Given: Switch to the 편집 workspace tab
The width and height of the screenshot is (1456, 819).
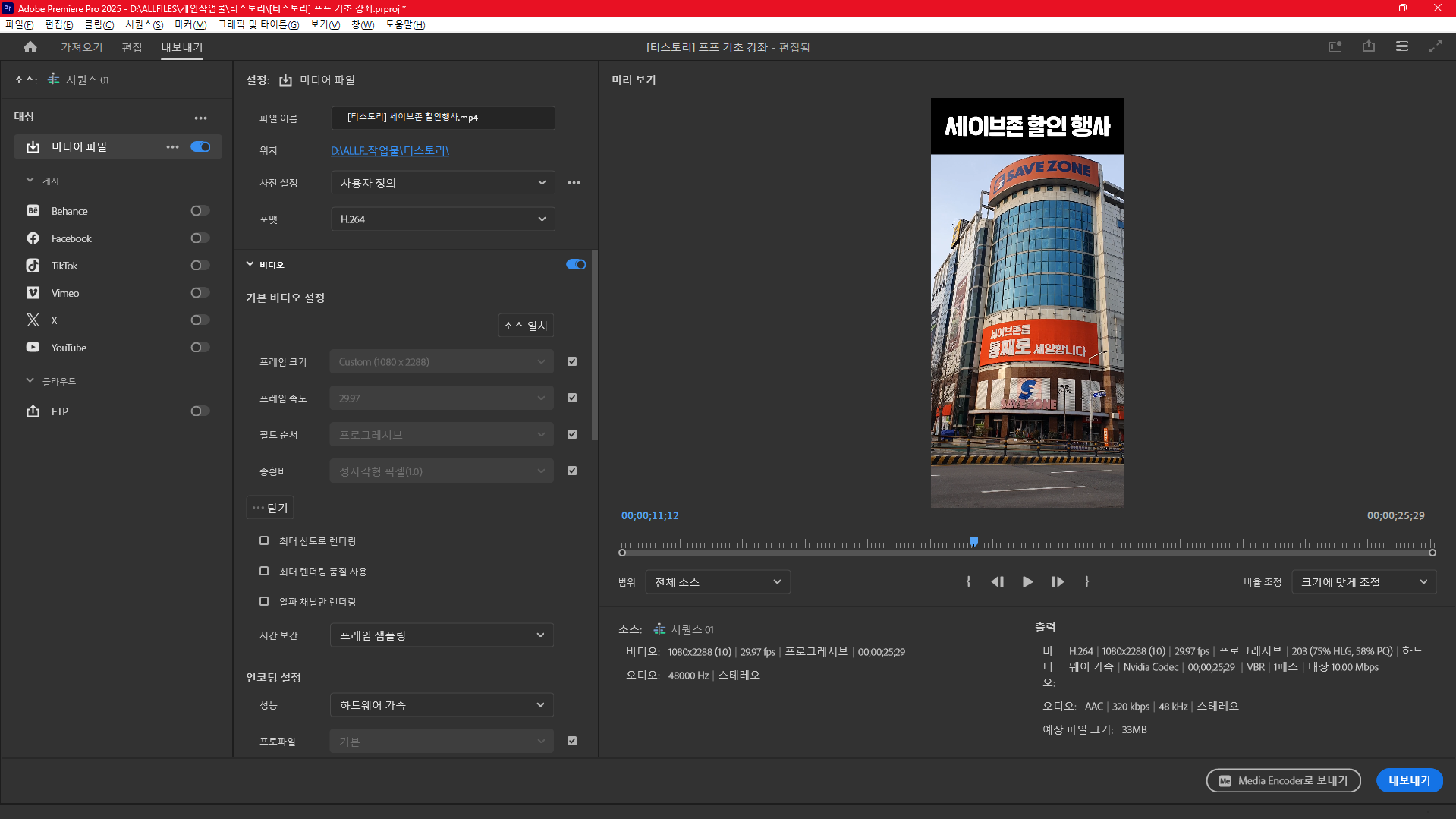Looking at the screenshot, I should tap(132, 47).
